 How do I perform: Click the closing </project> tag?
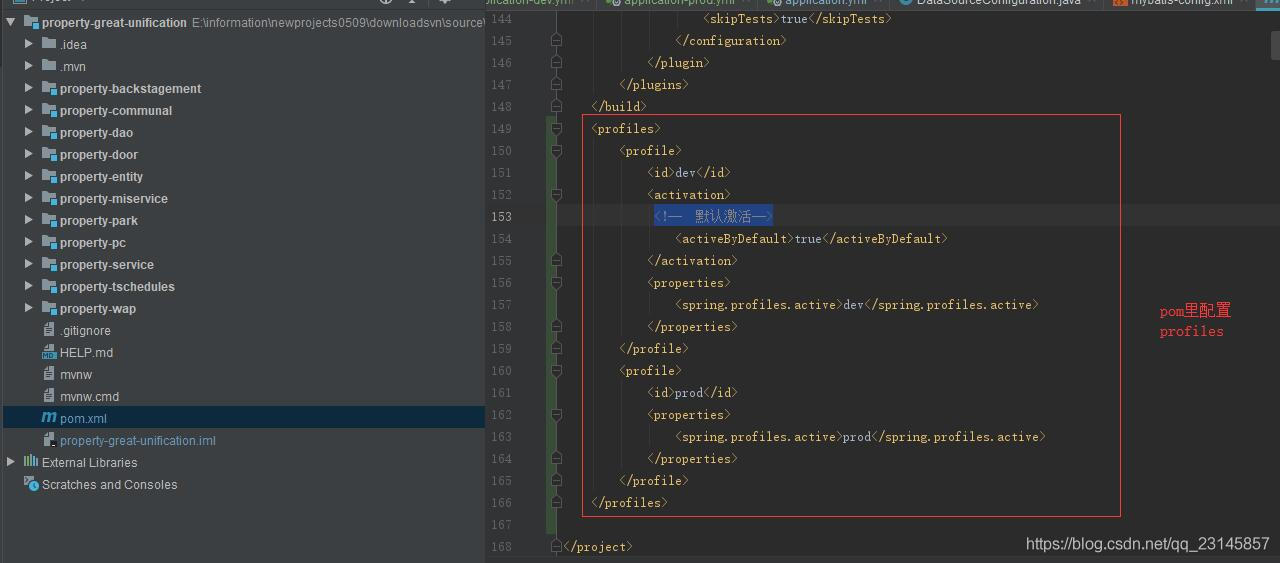coord(598,546)
